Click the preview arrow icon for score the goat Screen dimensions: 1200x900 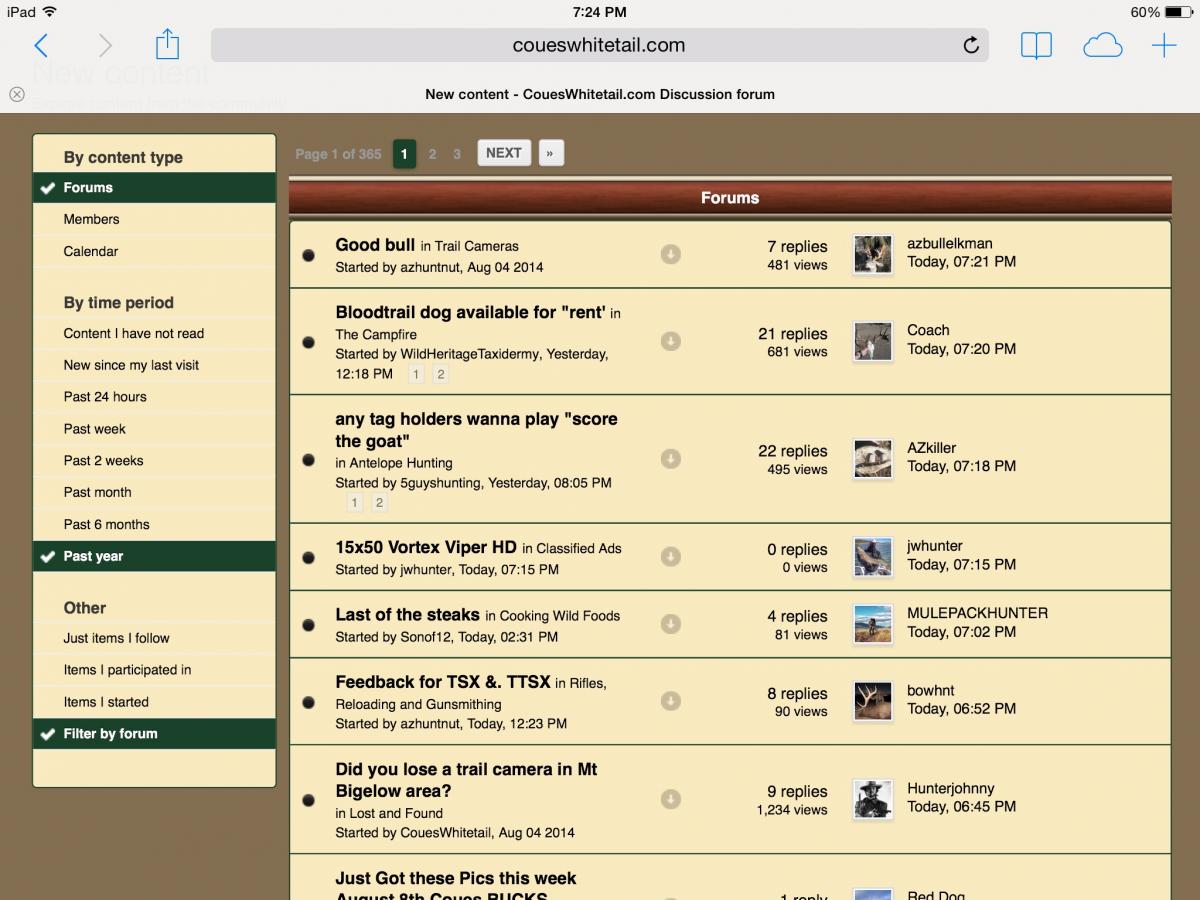[x=671, y=458]
